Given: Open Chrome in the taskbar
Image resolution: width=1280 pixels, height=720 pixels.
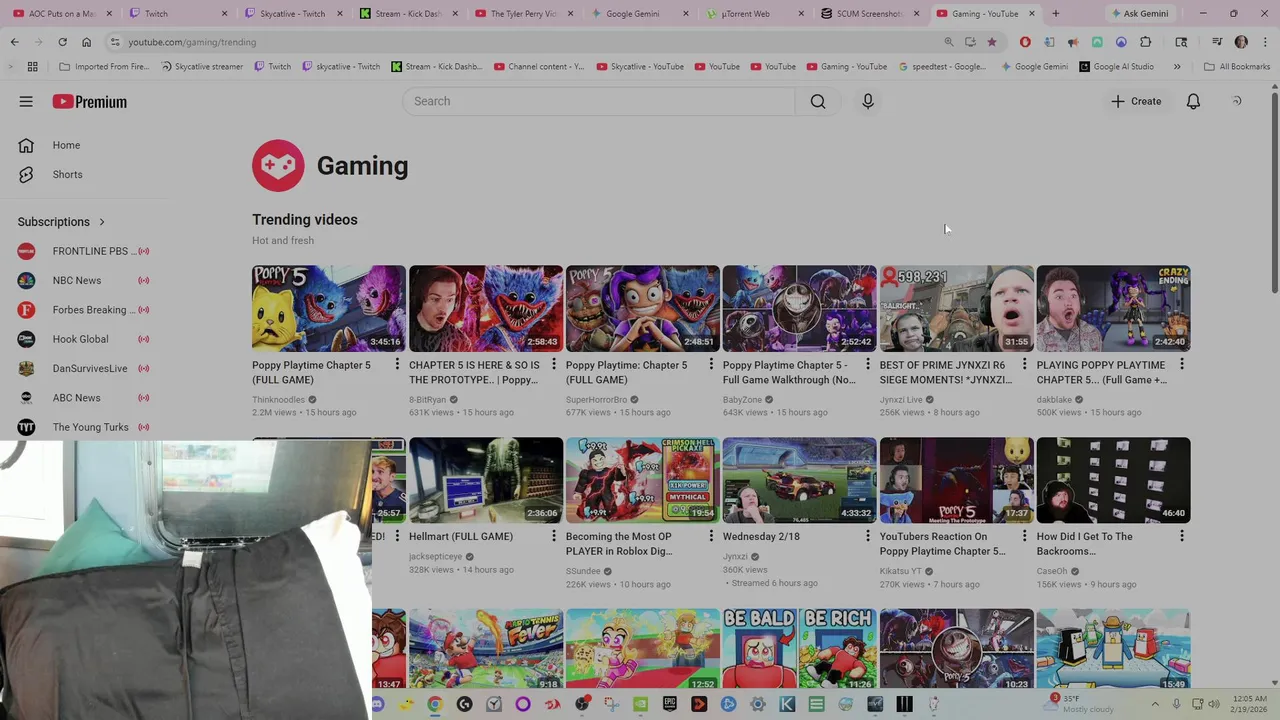Looking at the screenshot, I should coord(435,704).
